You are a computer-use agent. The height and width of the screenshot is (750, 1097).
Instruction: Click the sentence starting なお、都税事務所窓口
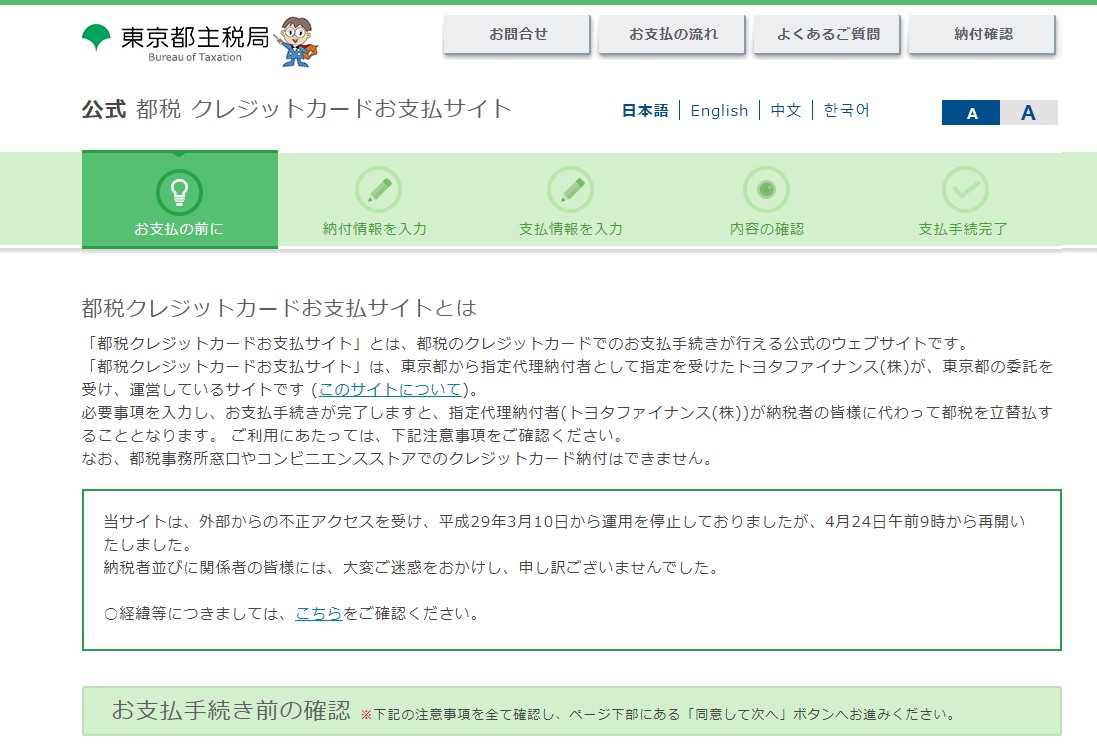(x=397, y=459)
